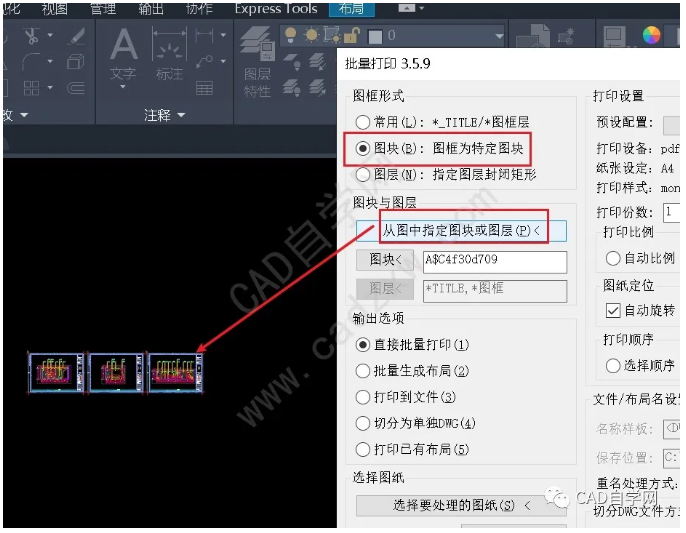Expand the 注释 panel
Viewport: 686px width, 533px height.
click(164, 115)
